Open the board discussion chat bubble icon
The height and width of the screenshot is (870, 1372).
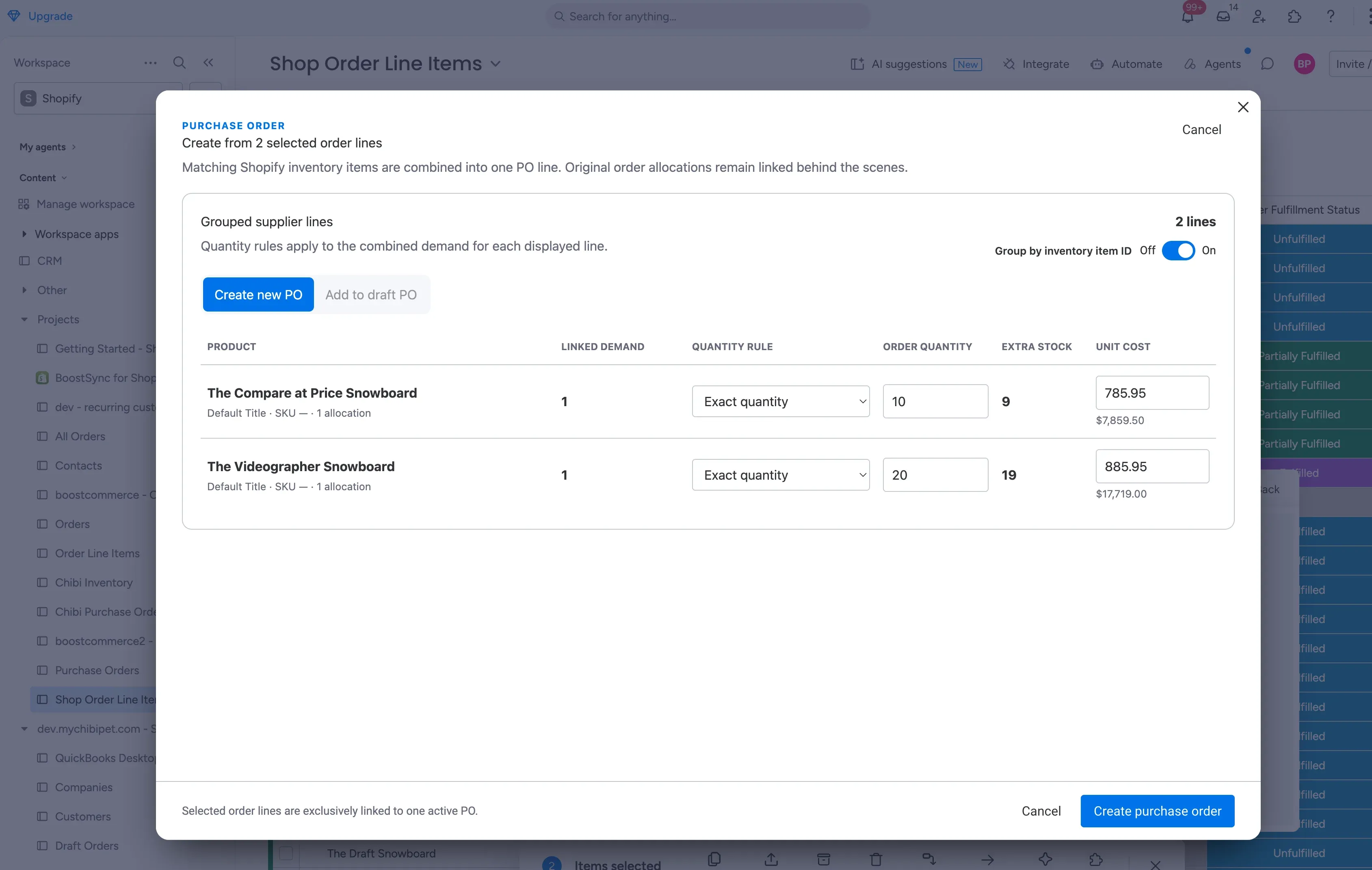pos(1267,64)
